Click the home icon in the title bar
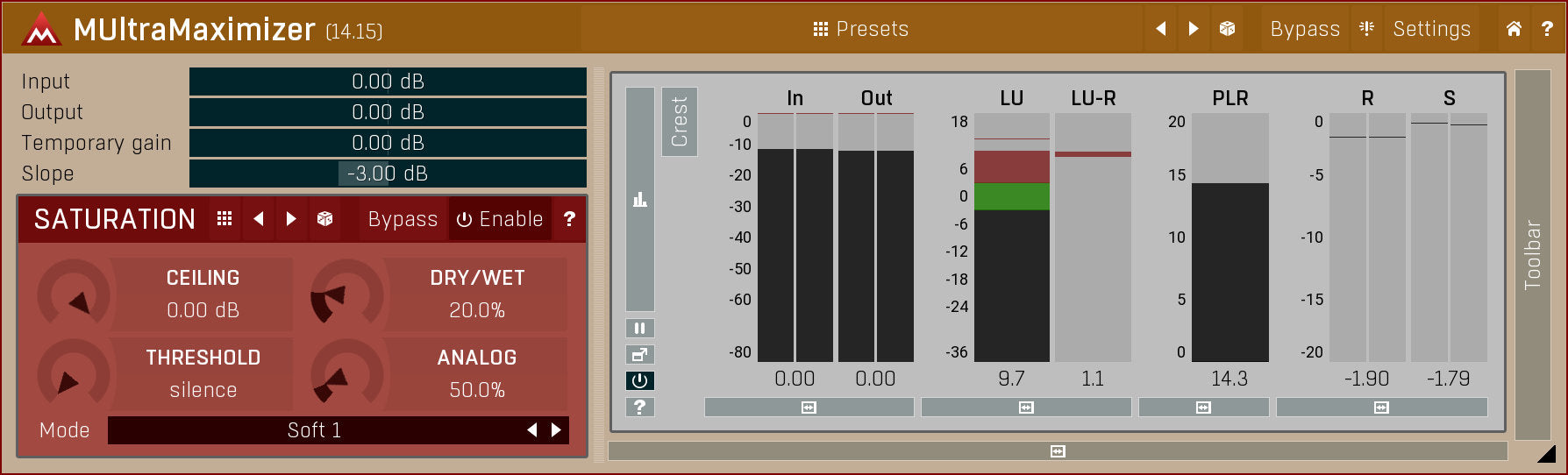The image size is (1568, 475). point(1514,29)
